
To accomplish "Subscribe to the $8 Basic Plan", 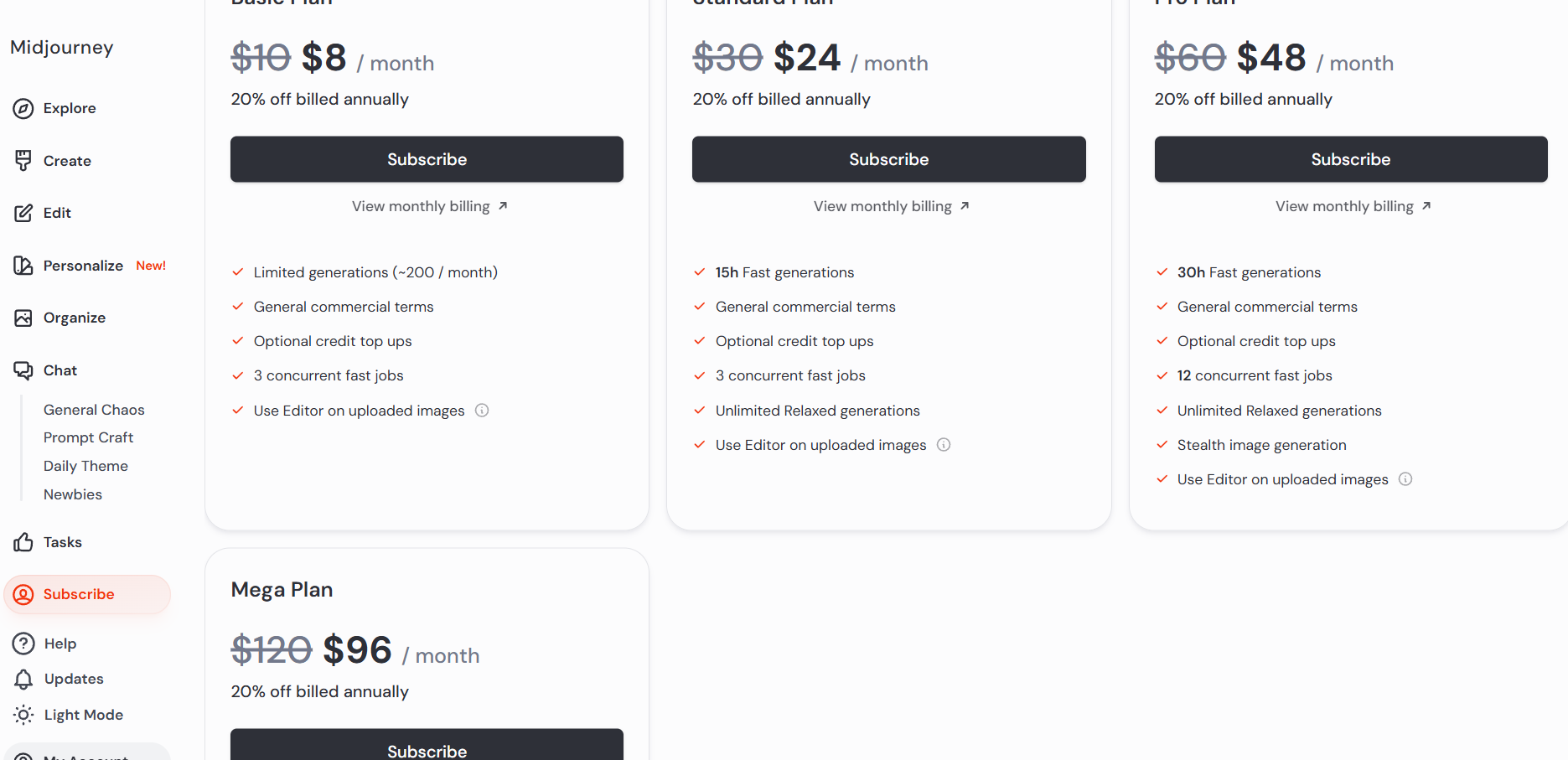I will pyautogui.click(x=427, y=159).
